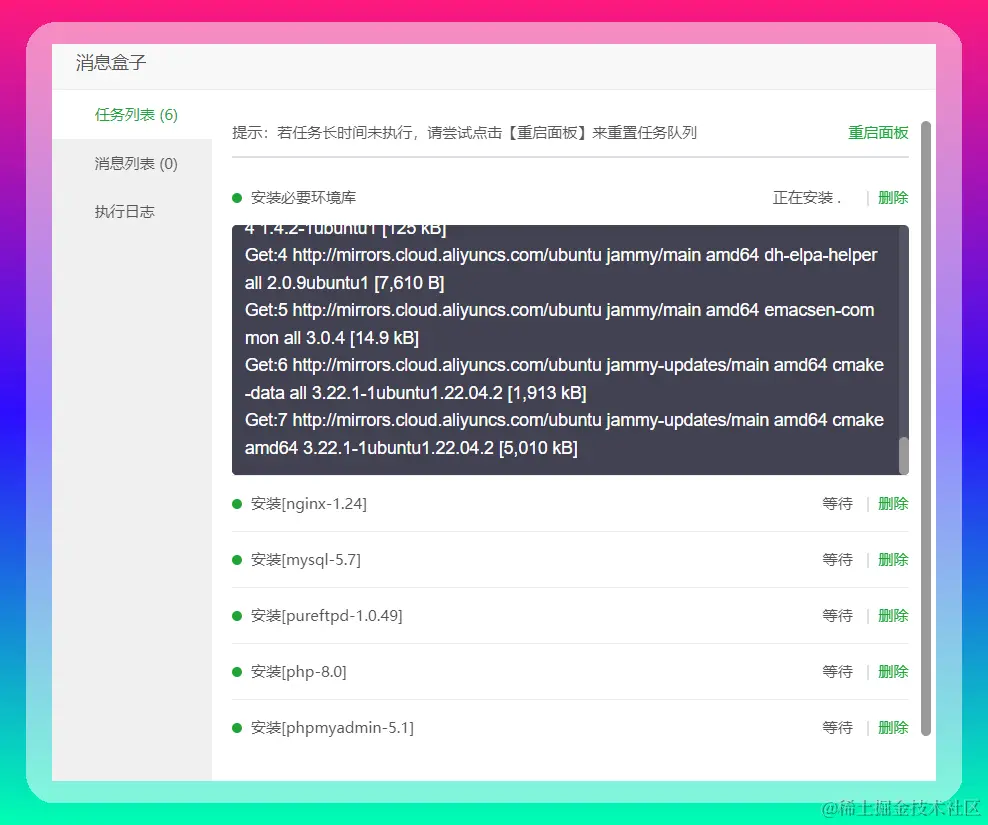
Task: Click the green status dot for phpmyadmin-5.1
Action: pyautogui.click(x=237, y=729)
